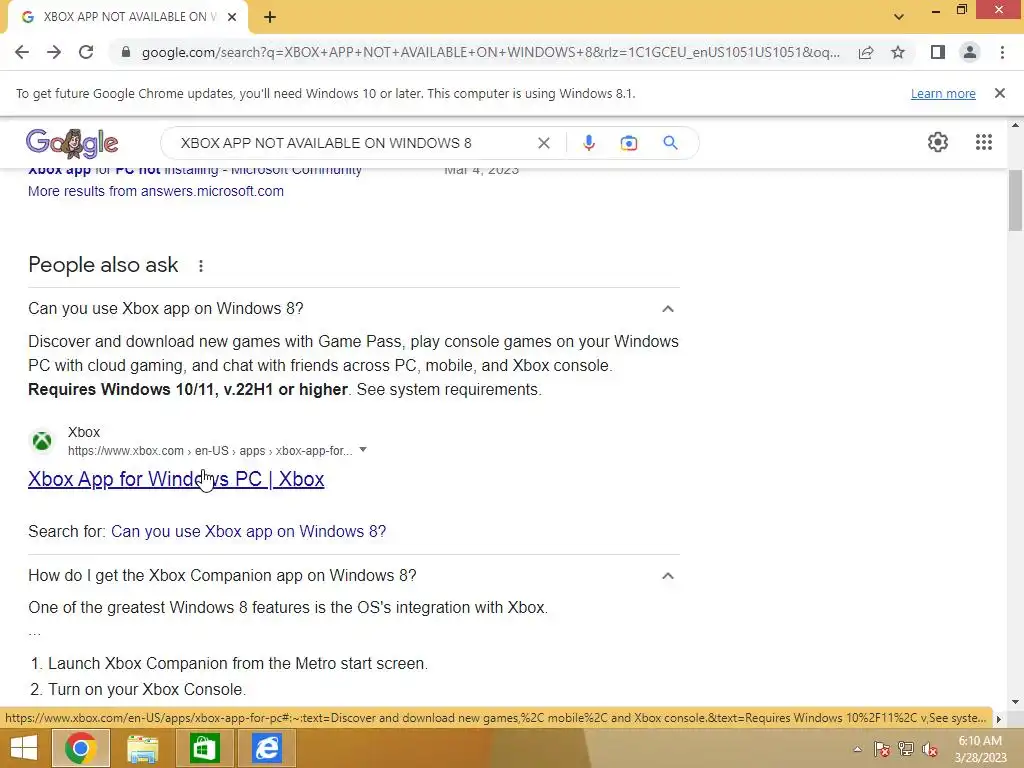Open the taskbar clock and date

click(x=980, y=749)
